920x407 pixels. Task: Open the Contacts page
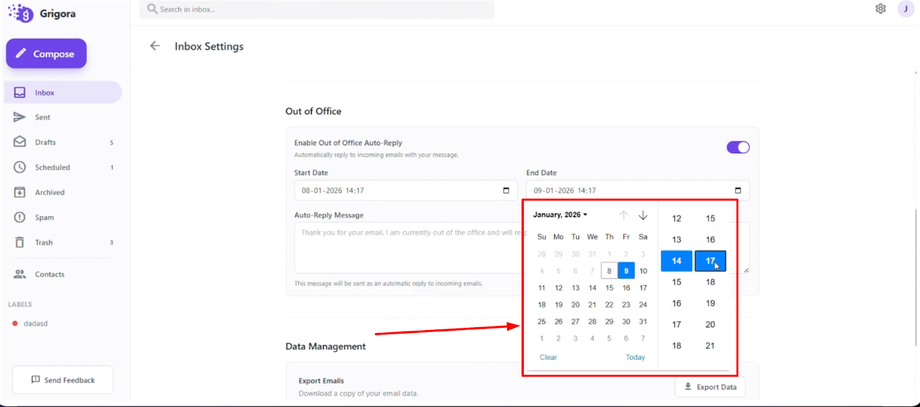click(x=63, y=274)
